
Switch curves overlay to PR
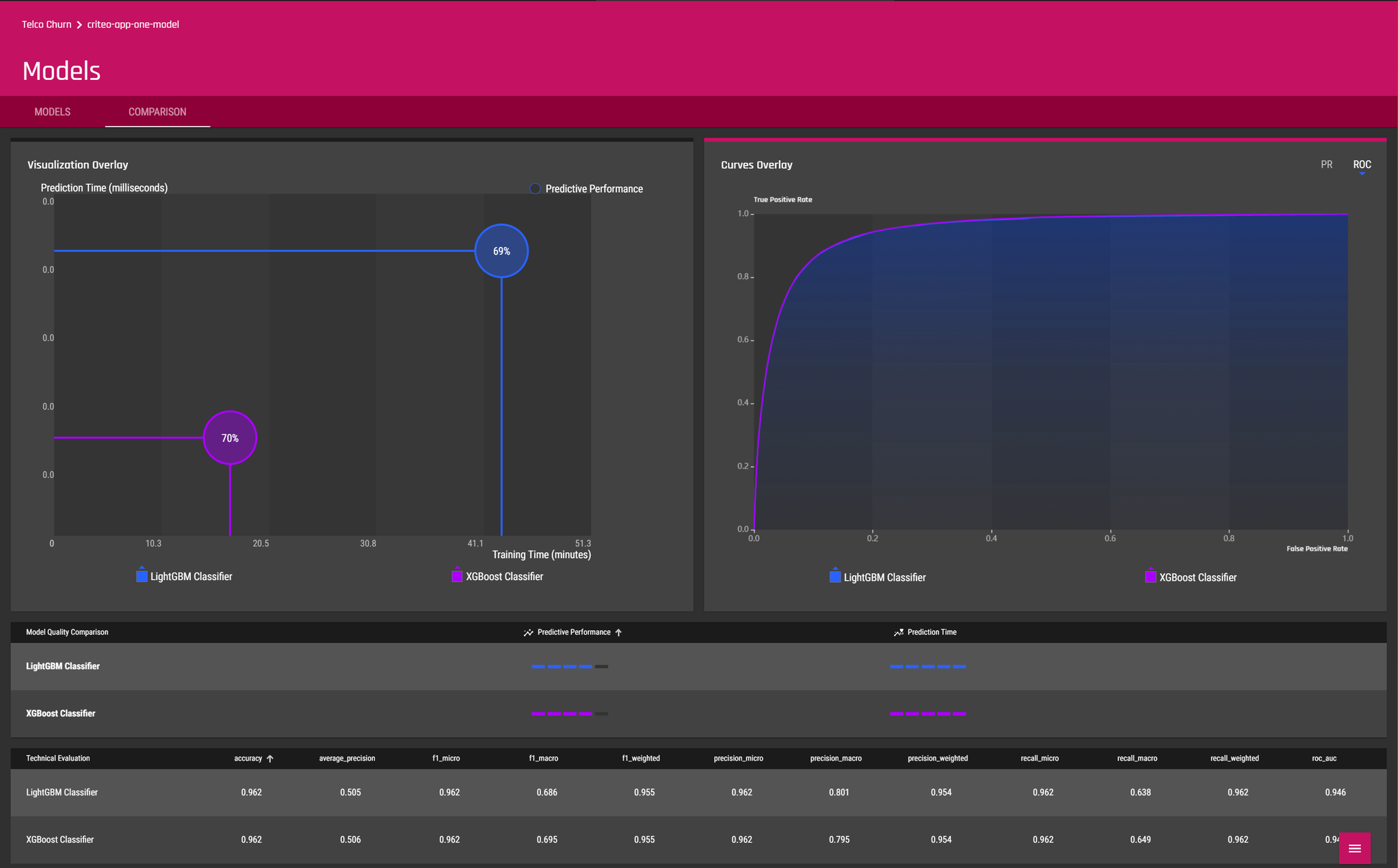coord(1326,165)
